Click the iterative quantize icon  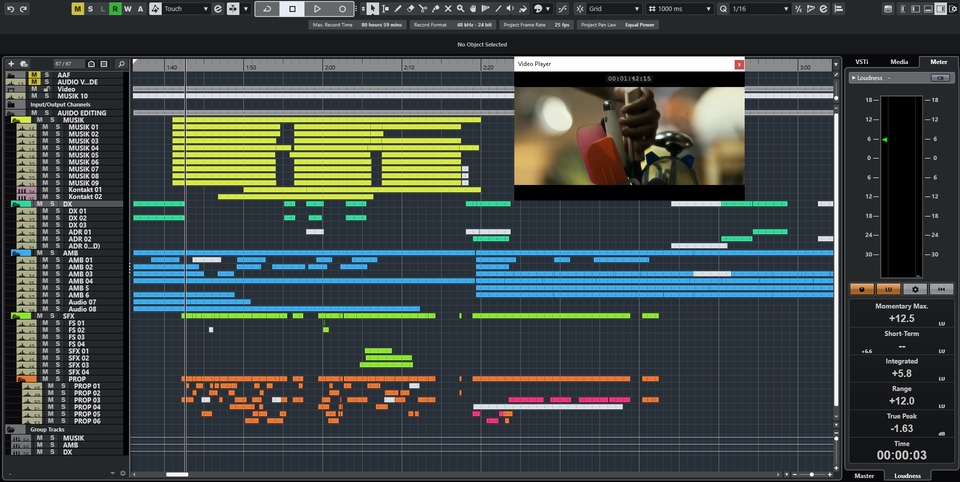pos(798,9)
